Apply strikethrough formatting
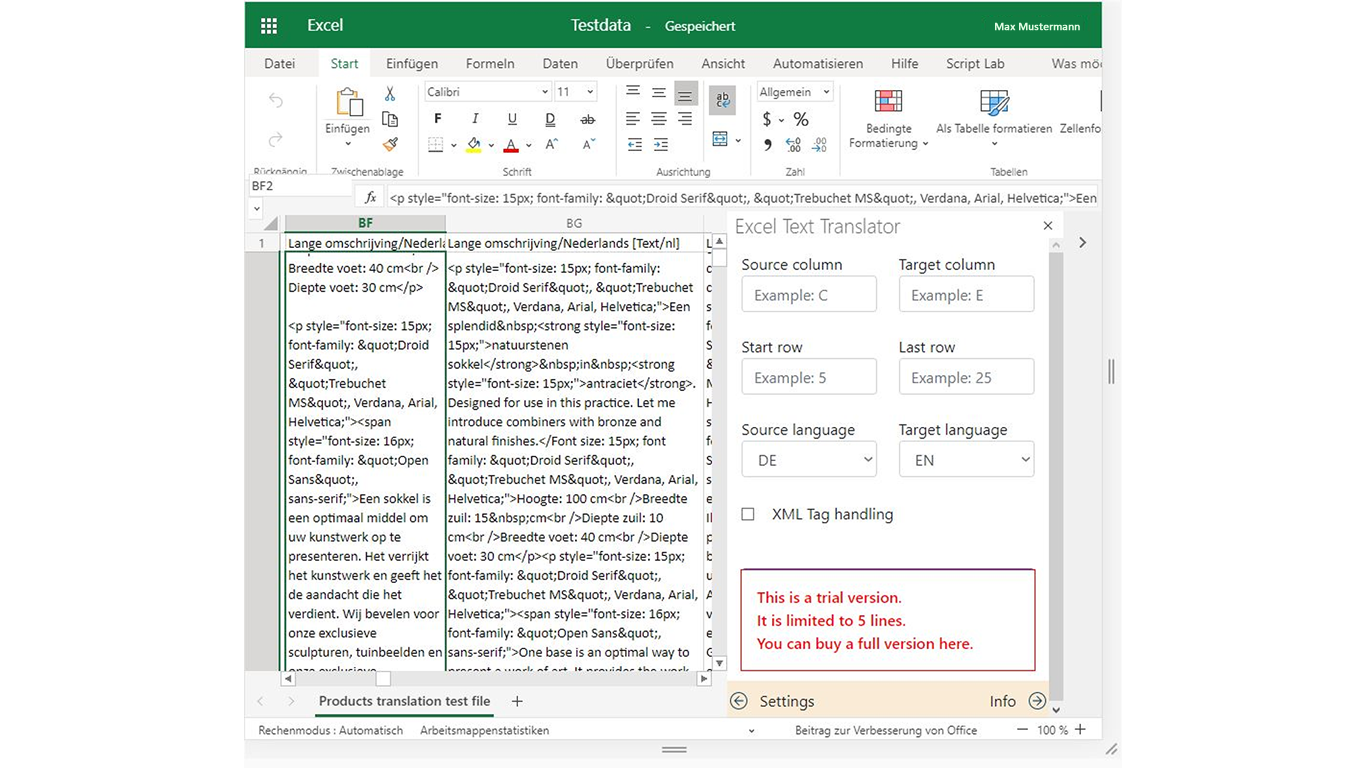The width and height of the screenshot is (1366, 768). coord(587,119)
